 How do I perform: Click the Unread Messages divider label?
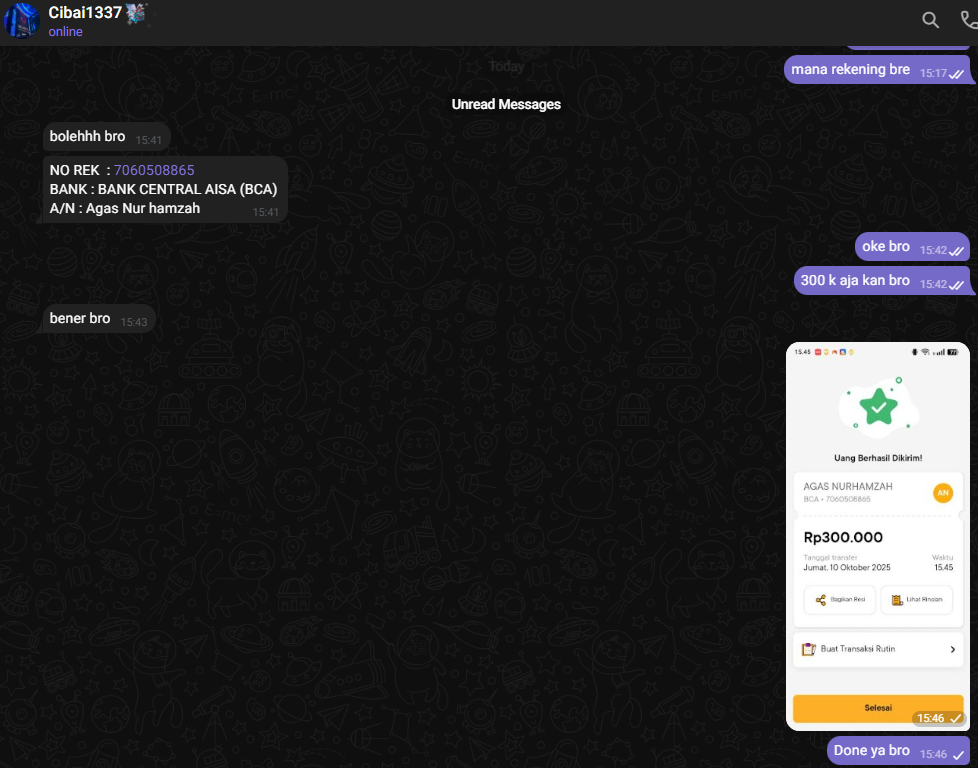(x=506, y=104)
